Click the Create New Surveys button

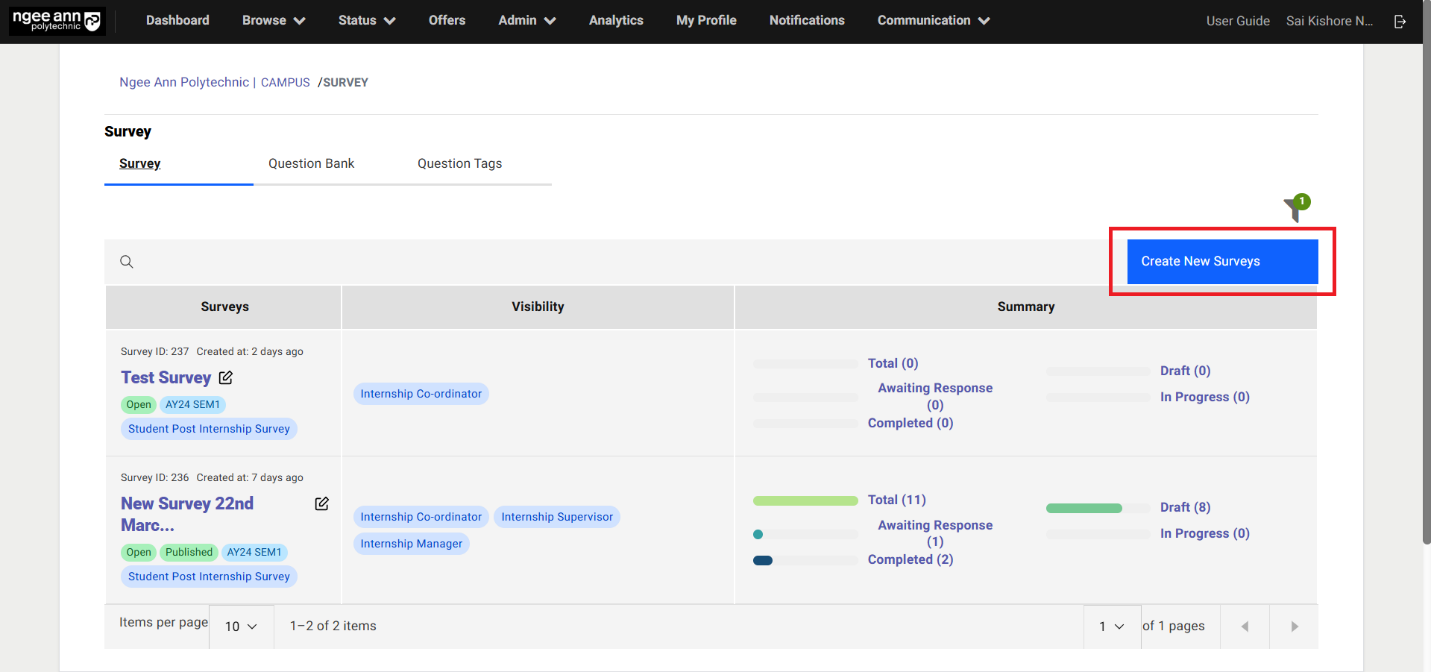pyautogui.click(x=1222, y=261)
